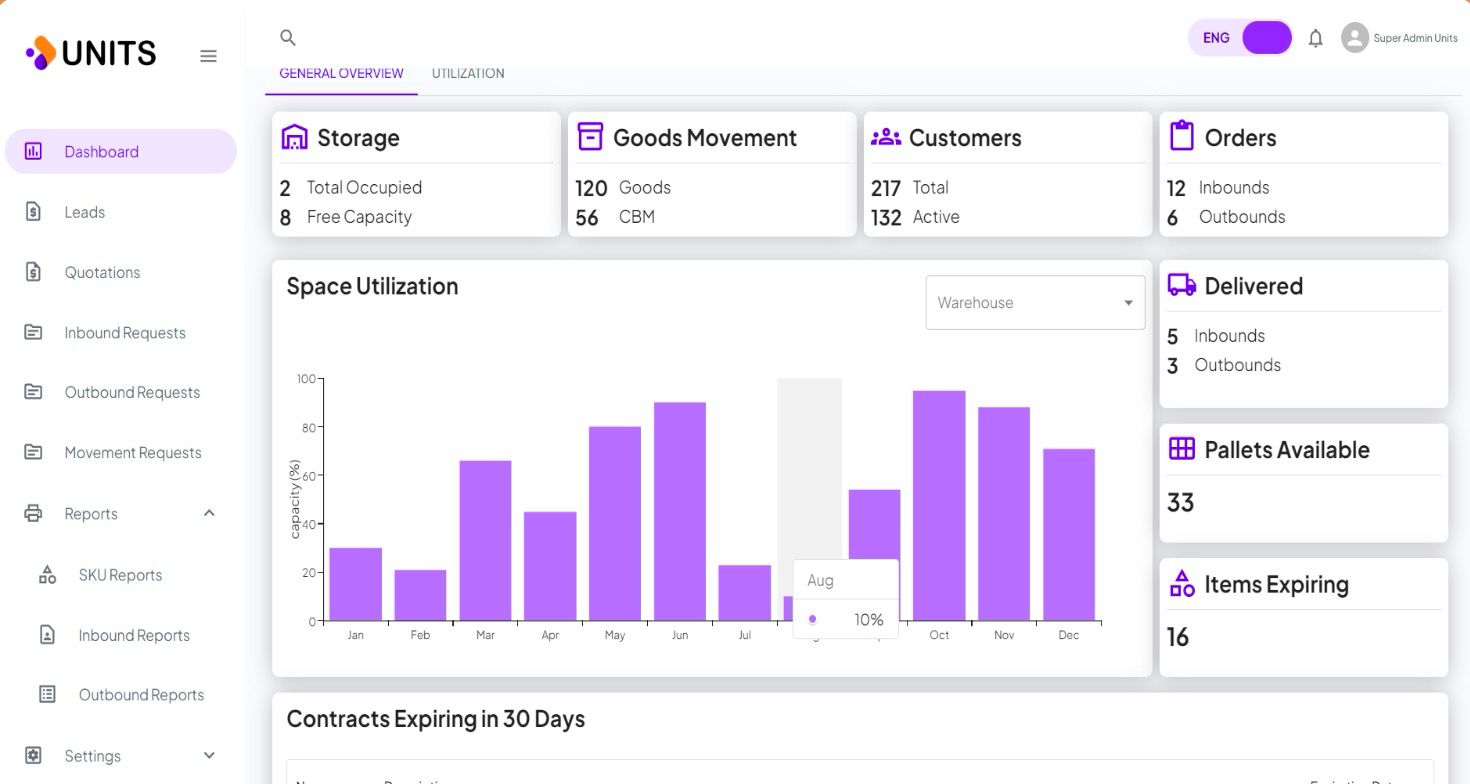Image resolution: width=1470 pixels, height=784 pixels.
Task: Toggle the ENG language switch
Action: [x=1241, y=38]
